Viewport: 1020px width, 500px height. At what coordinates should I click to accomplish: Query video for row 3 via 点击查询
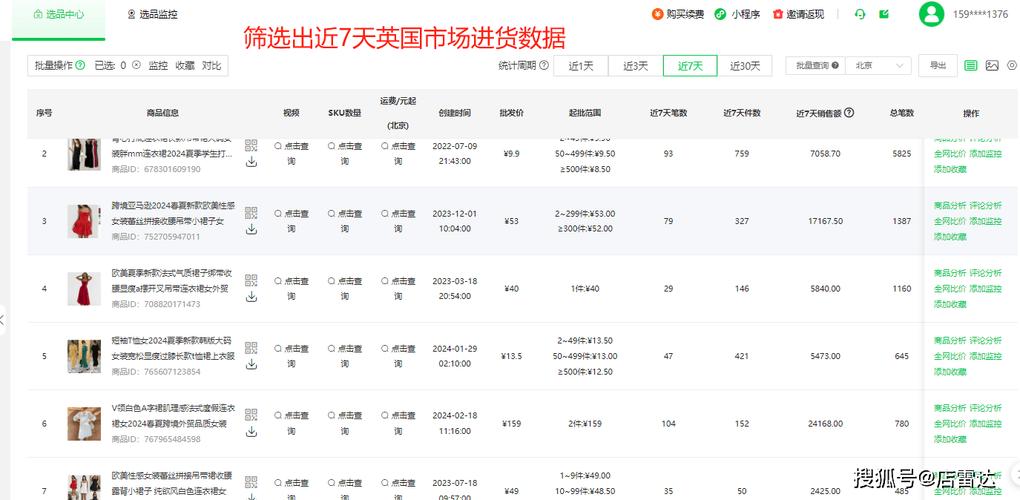point(291,220)
